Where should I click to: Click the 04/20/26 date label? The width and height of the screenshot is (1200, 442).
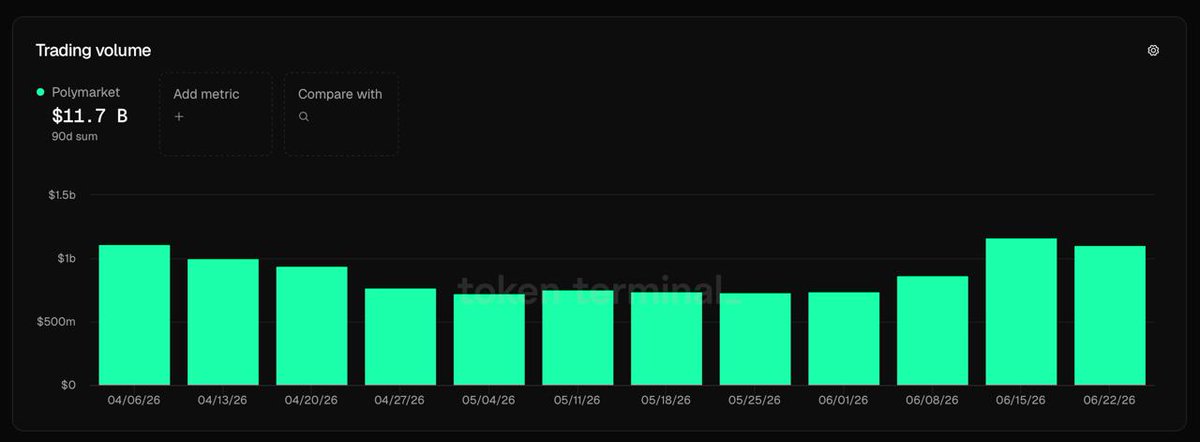[312, 400]
